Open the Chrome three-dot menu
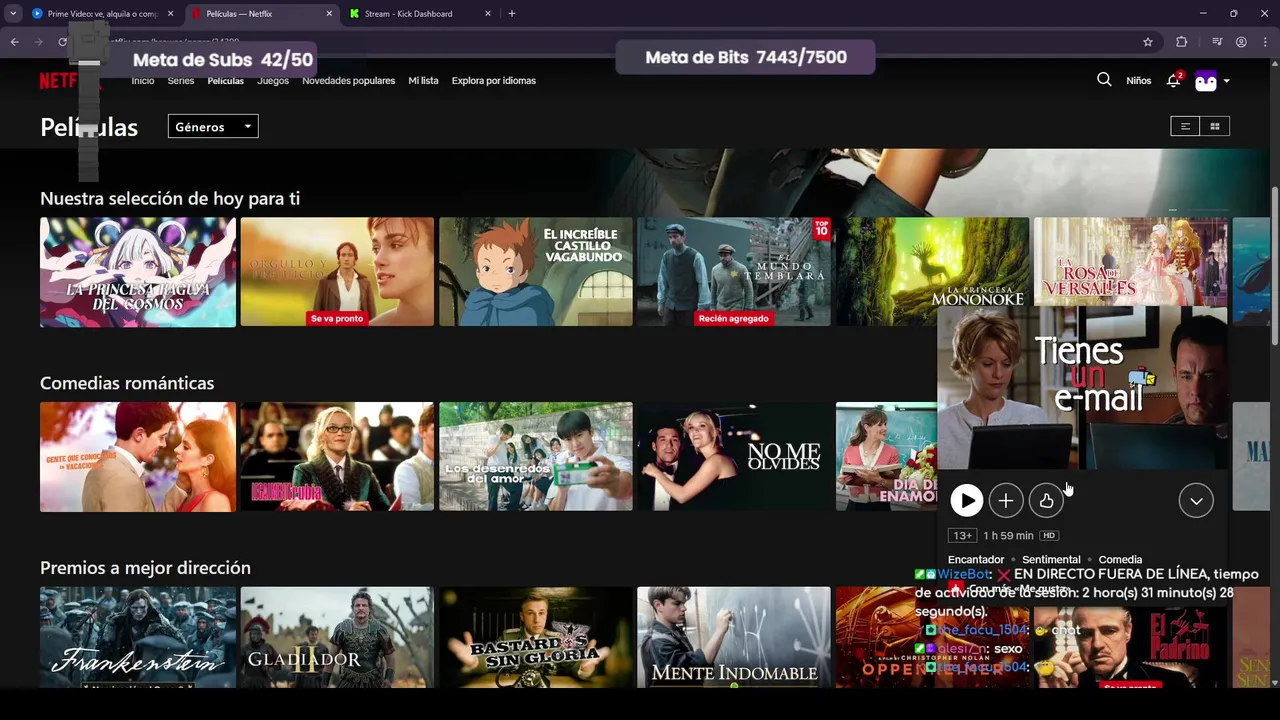Image resolution: width=1280 pixels, height=720 pixels. pos(1264,42)
